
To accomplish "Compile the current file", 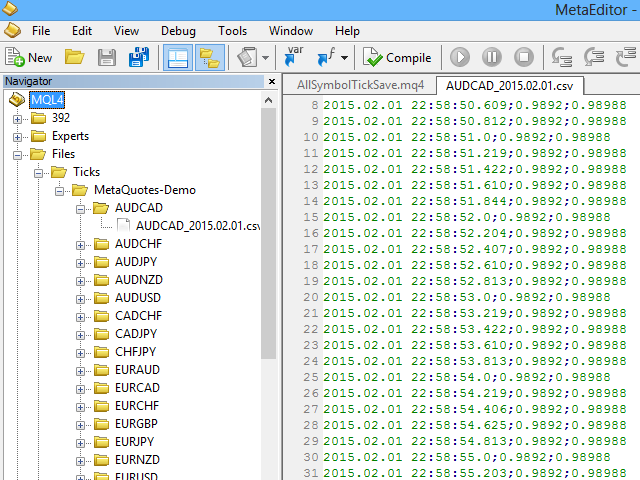I will [397, 58].
